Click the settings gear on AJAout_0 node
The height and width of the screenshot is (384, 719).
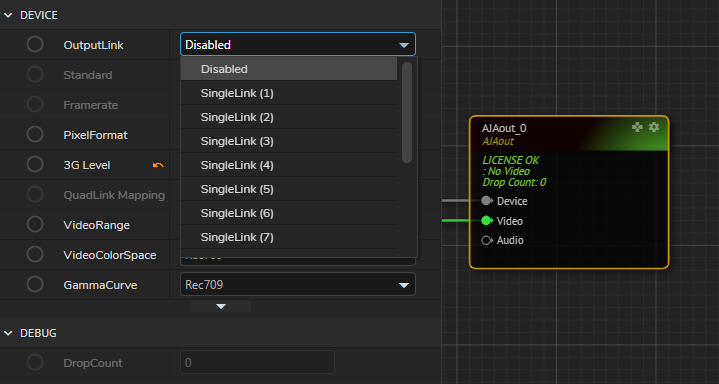654,127
